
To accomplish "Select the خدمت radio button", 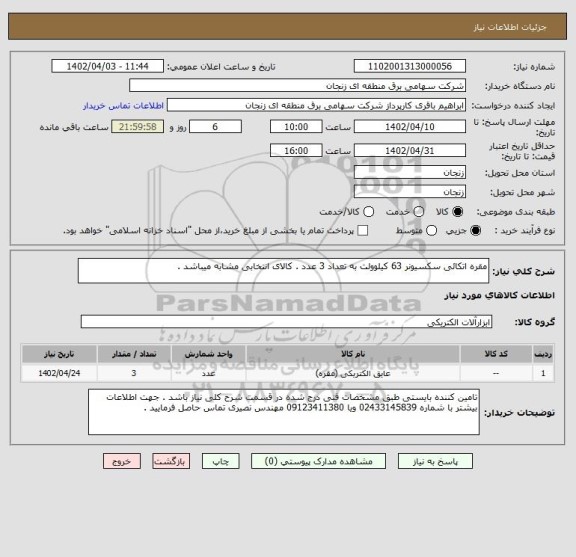I will [418, 212].
